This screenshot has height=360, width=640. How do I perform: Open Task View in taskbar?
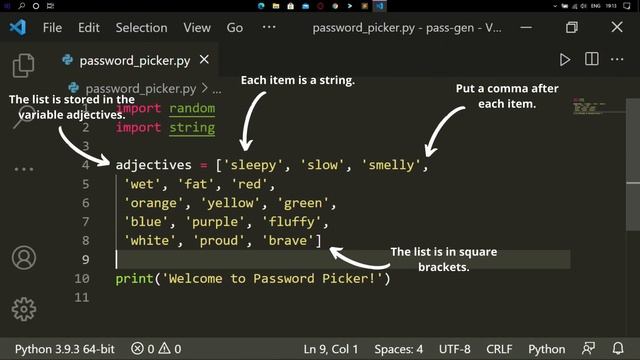click(x=50, y=6)
